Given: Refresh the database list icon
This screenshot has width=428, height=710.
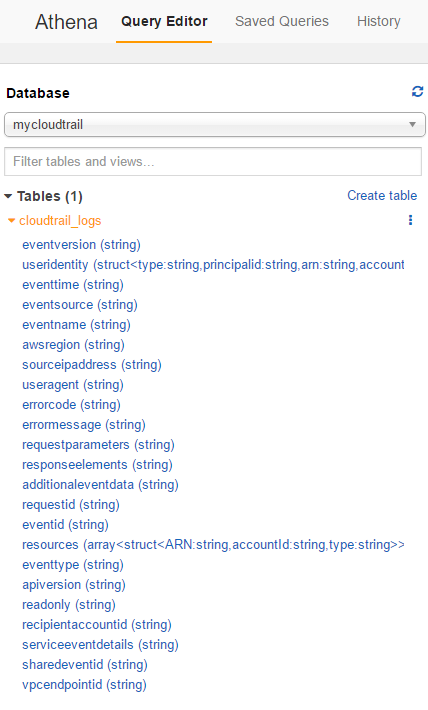Looking at the screenshot, I should 417,91.
